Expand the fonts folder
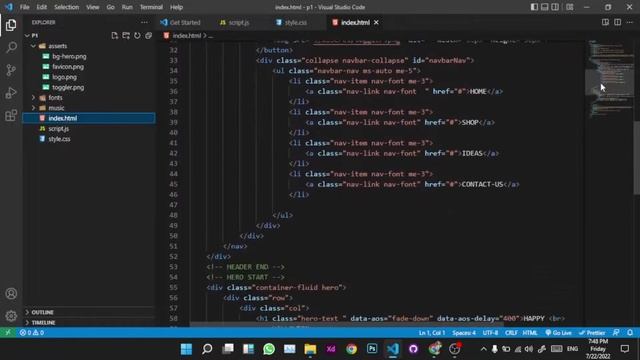This screenshot has width=640, height=360. tap(33, 98)
